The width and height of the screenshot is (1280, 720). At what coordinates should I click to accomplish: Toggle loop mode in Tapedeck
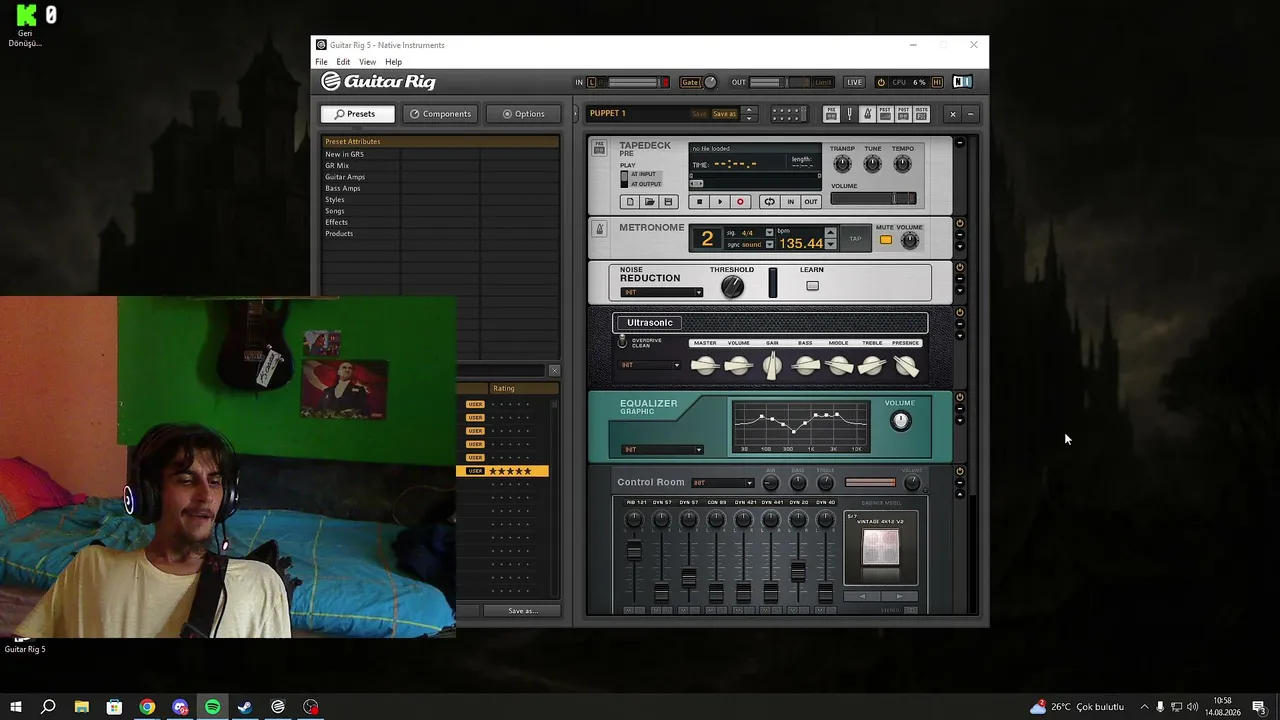pos(769,202)
